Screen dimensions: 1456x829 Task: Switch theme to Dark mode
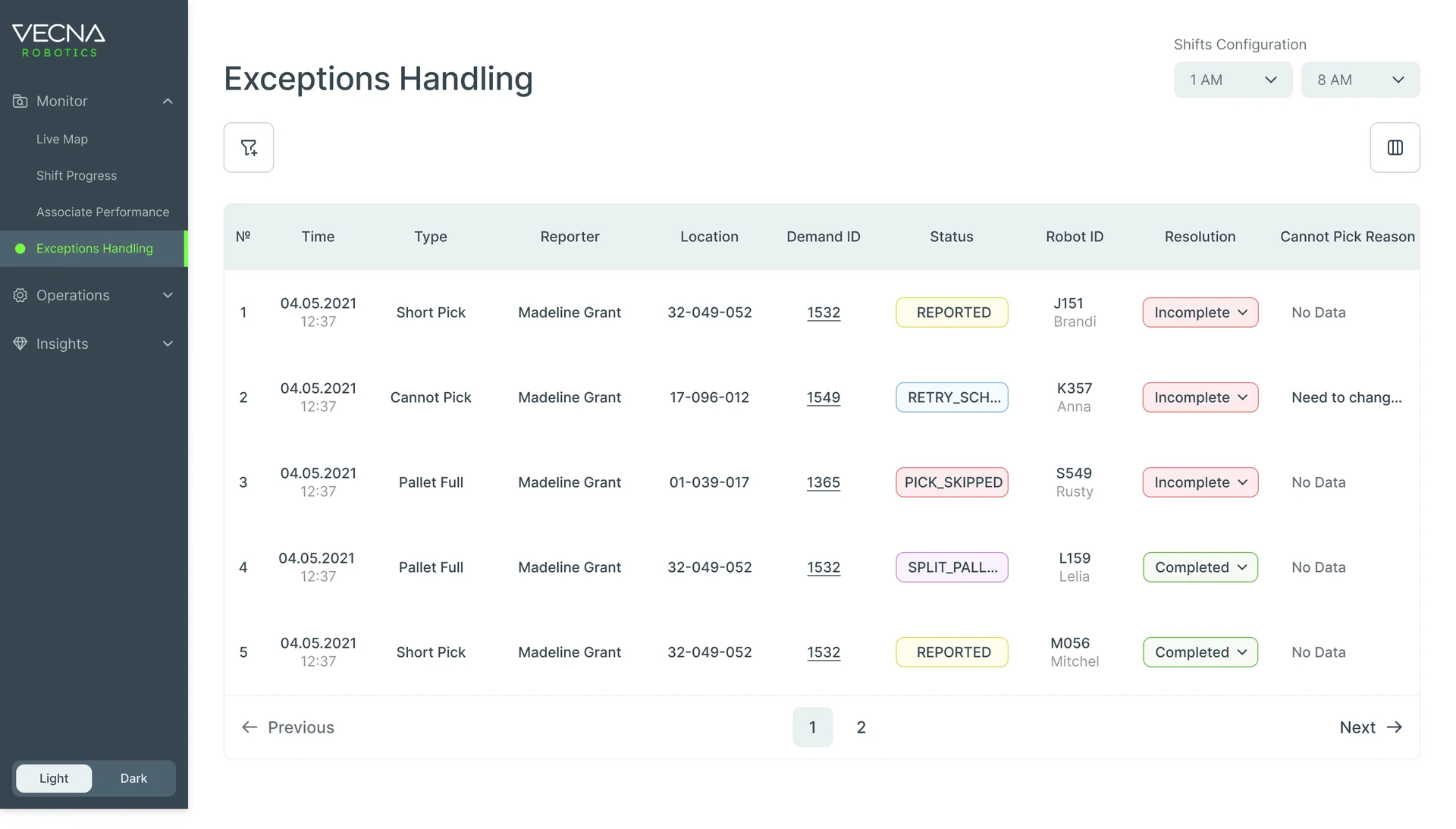tap(133, 778)
